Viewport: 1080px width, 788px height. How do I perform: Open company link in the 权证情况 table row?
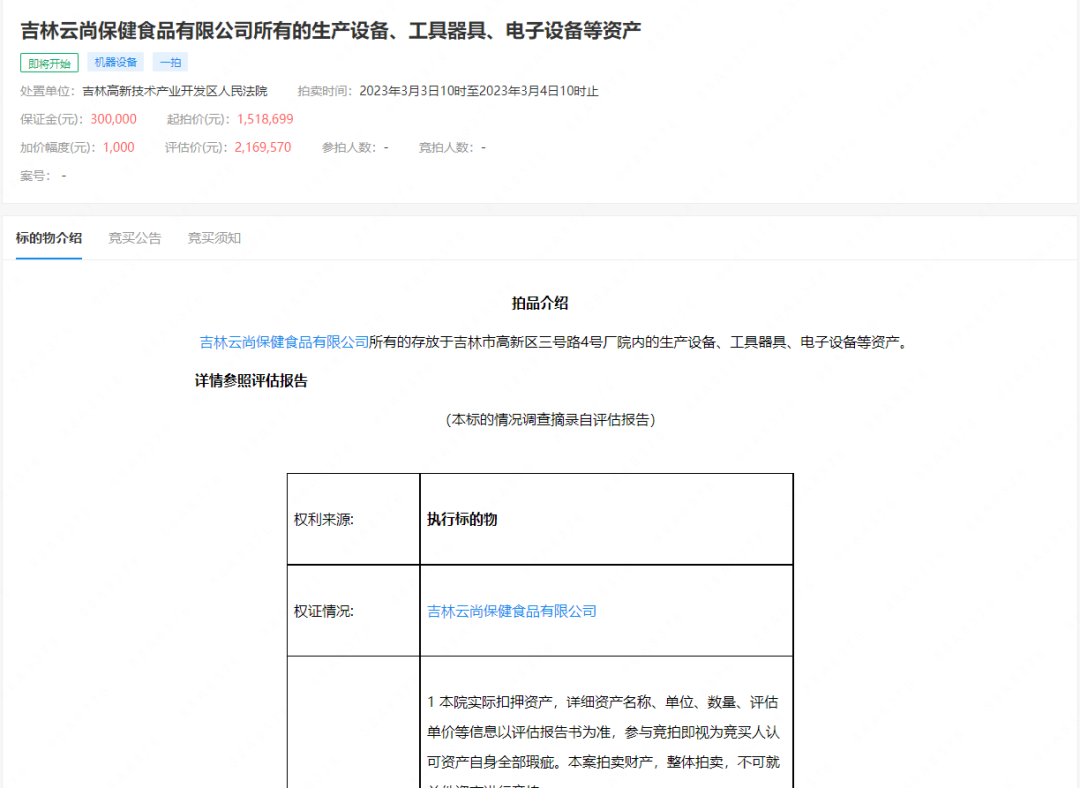click(511, 611)
